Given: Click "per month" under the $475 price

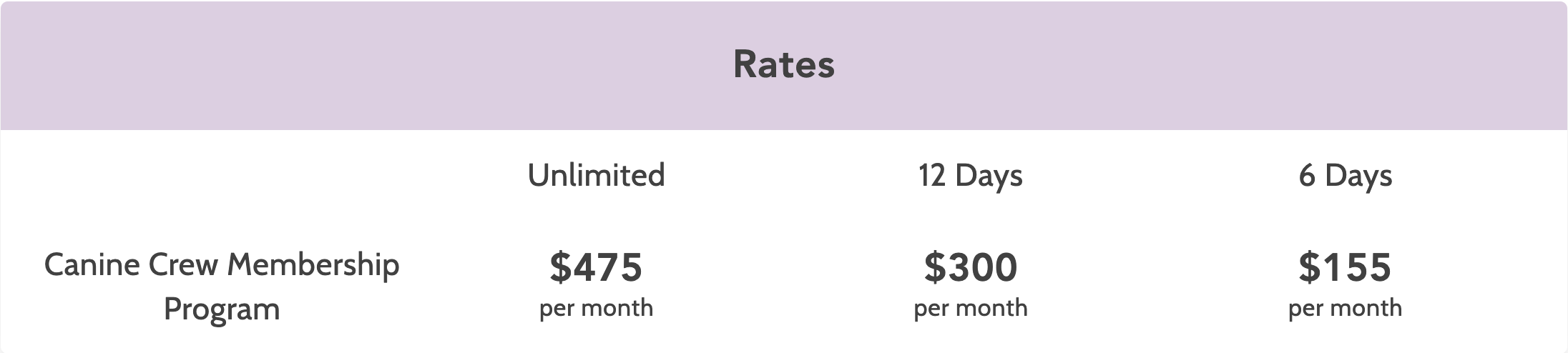Looking at the screenshot, I should point(596,308).
